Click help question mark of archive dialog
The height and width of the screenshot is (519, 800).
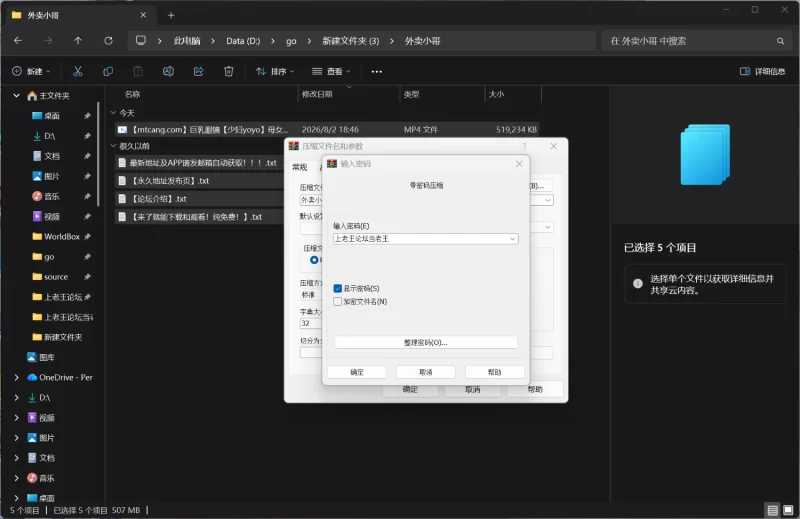tap(524, 146)
